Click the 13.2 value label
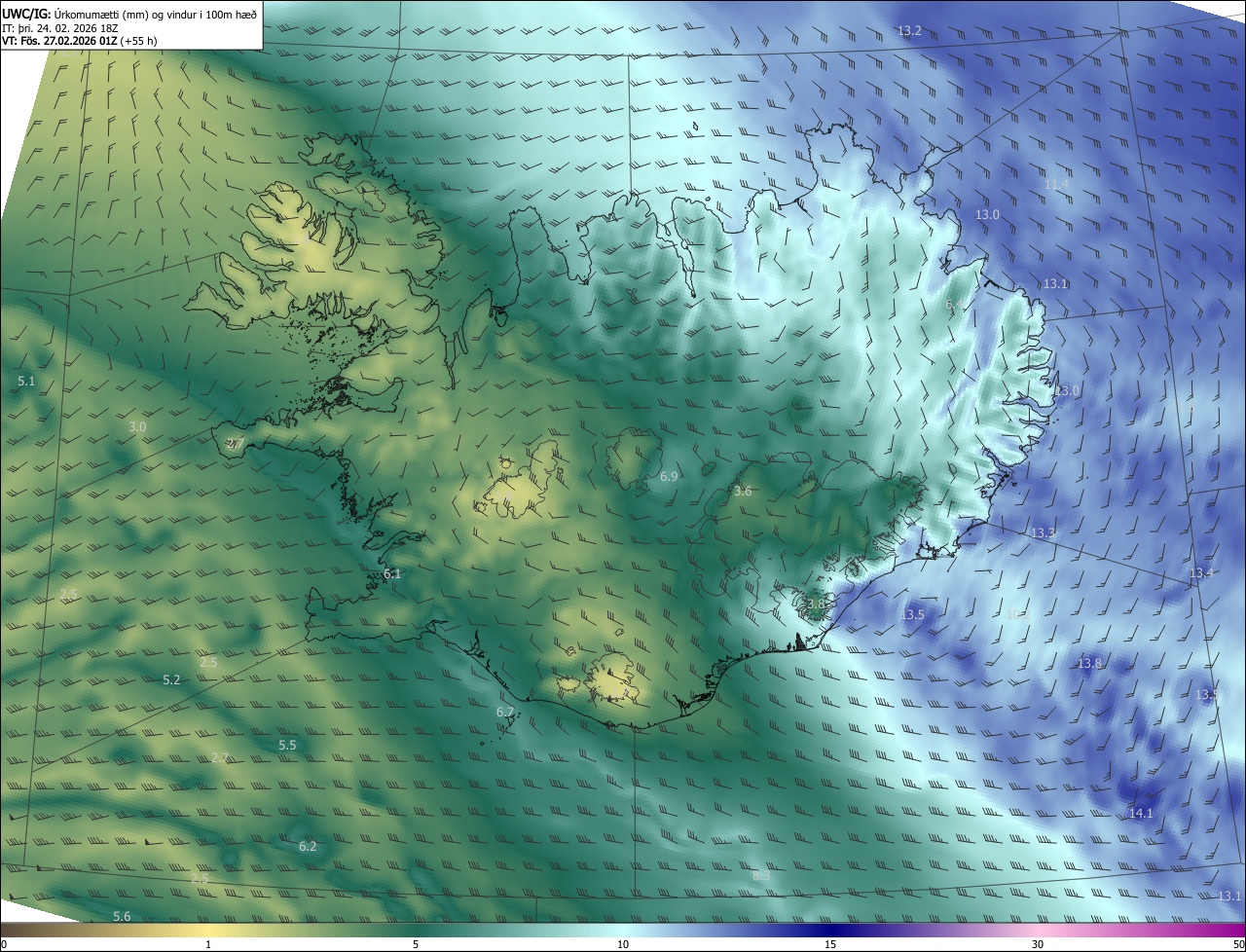 [x=909, y=31]
